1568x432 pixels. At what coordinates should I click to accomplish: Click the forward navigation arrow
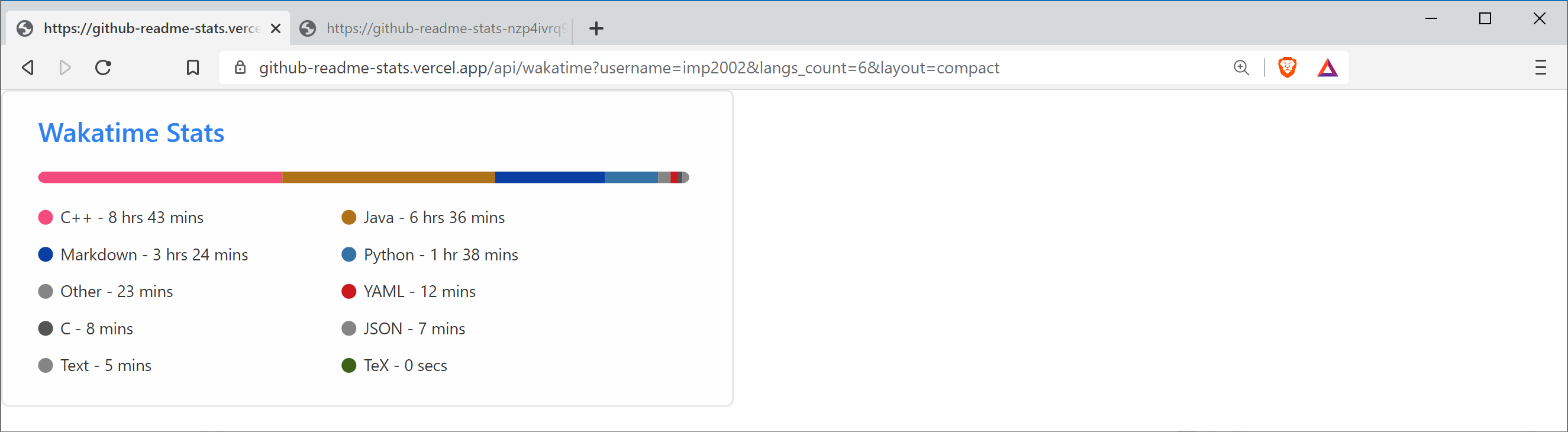pos(65,67)
